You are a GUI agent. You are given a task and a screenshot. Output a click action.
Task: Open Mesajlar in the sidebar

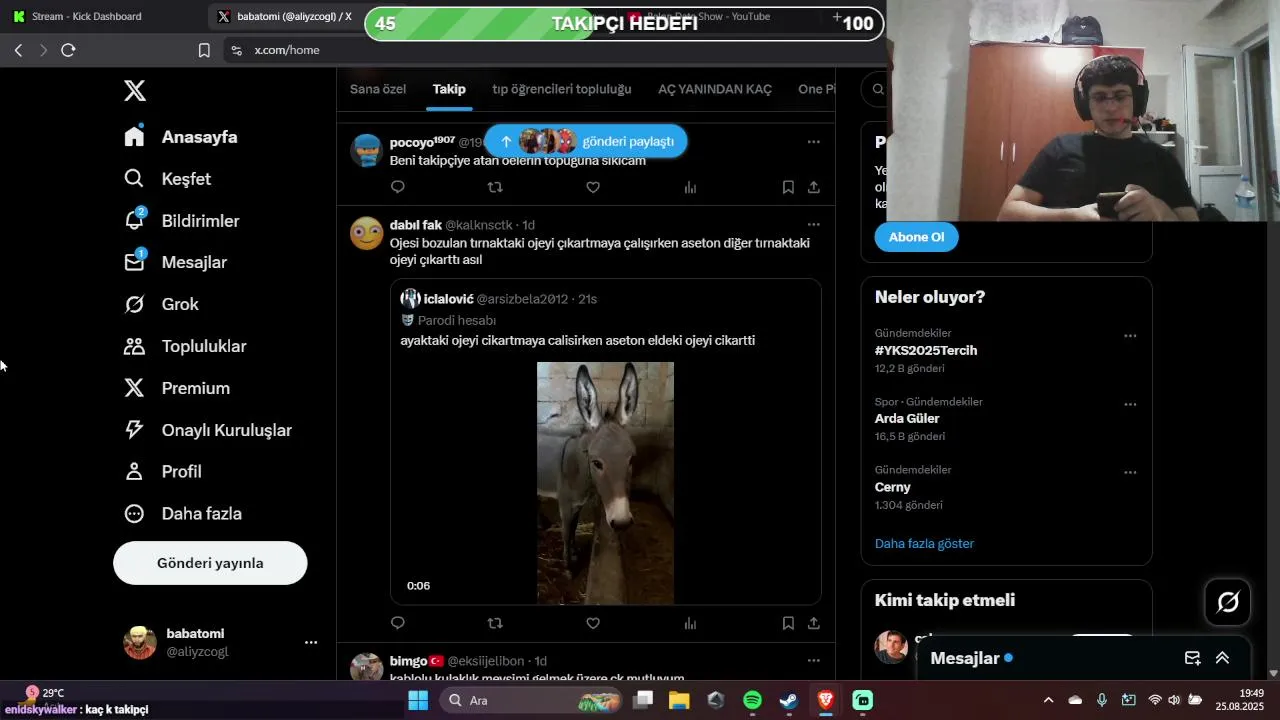(175, 262)
